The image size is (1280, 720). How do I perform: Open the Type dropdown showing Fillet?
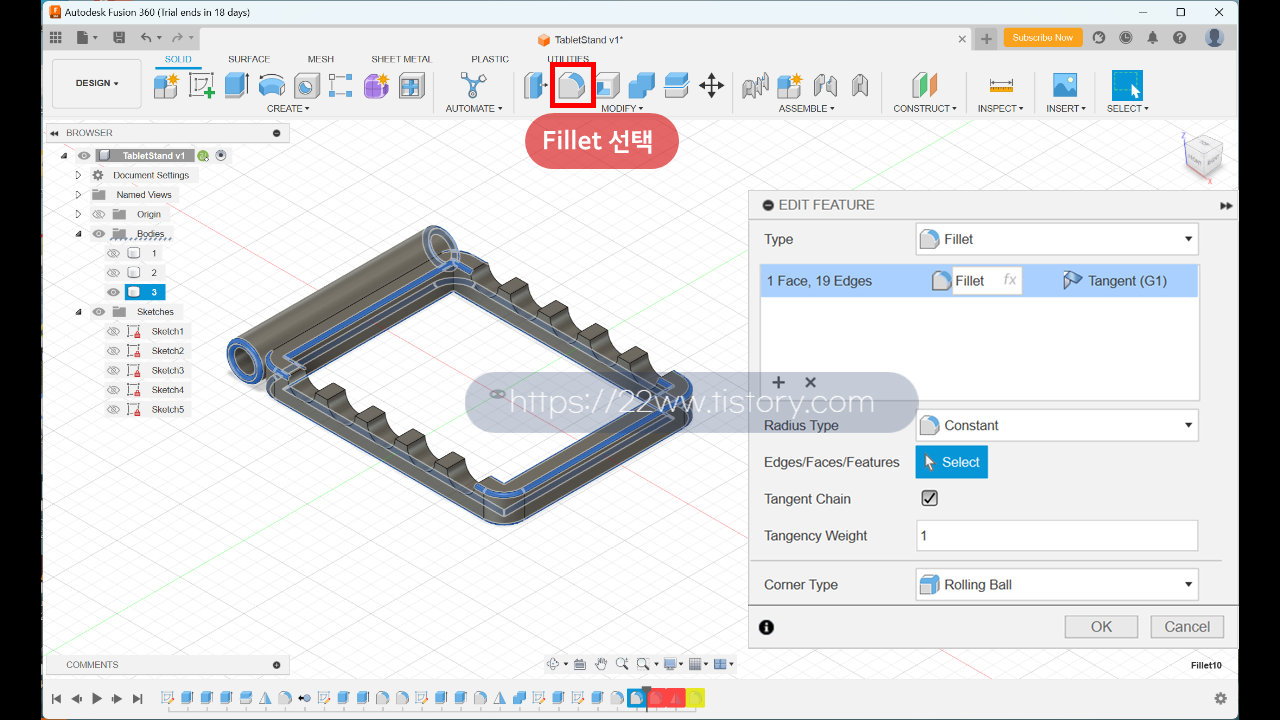pyautogui.click(x=1057, y=239)
